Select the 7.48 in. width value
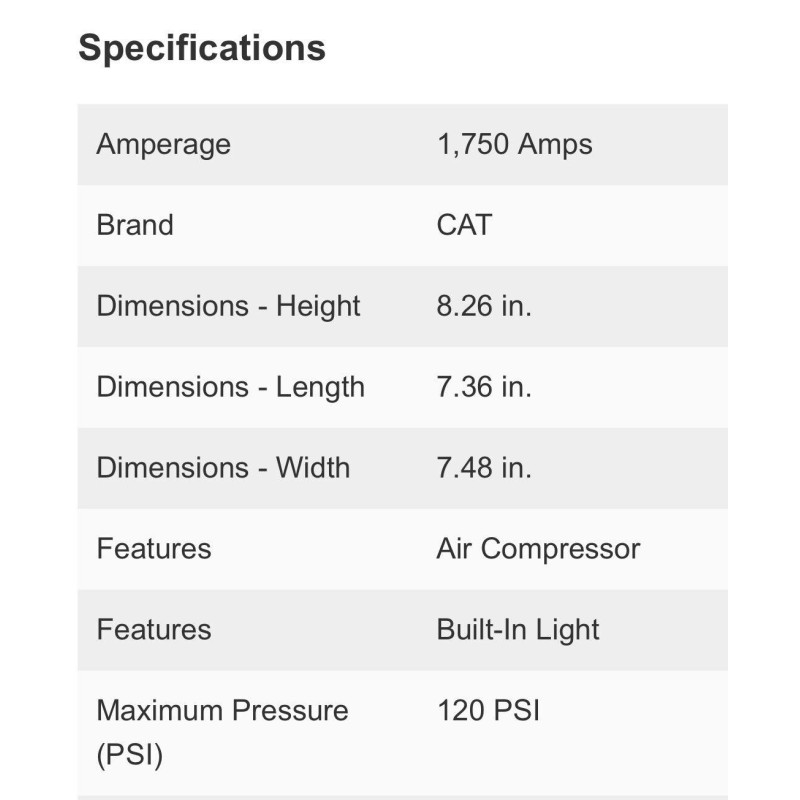800x800 pixels. [x=484, y=468]
